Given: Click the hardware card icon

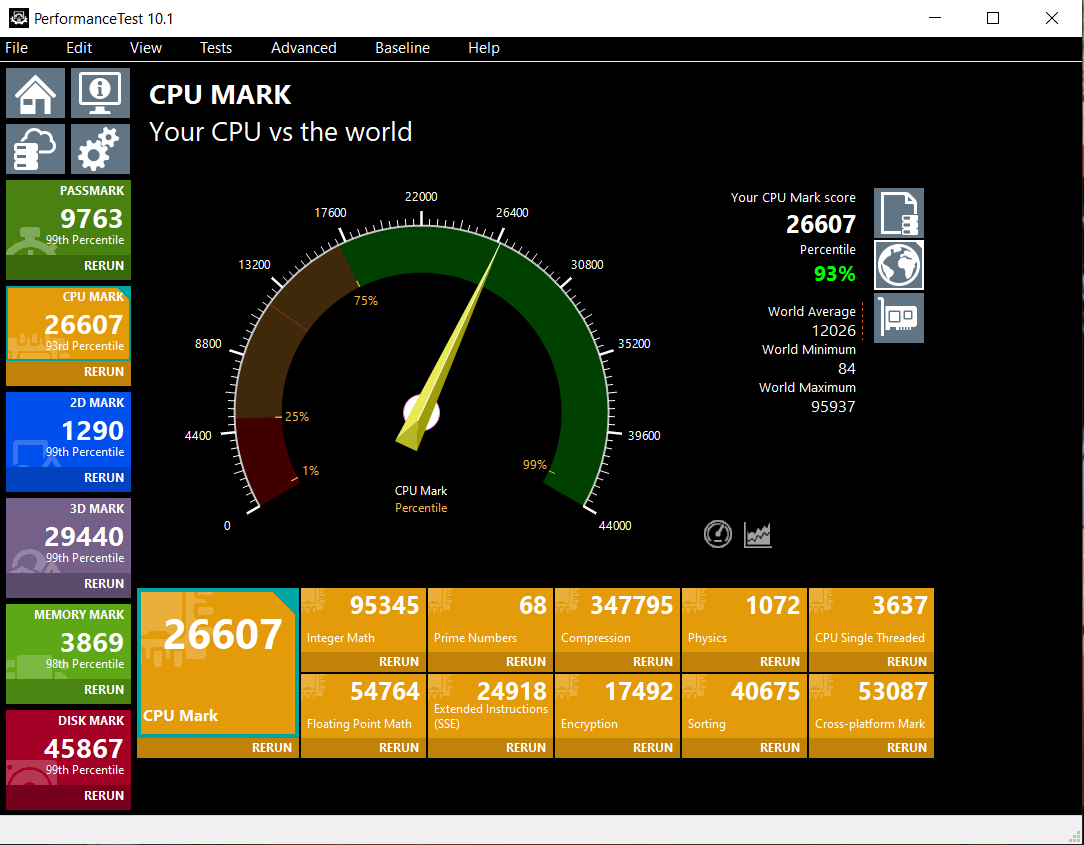Looking at the screenshot, I should (898, 318).
